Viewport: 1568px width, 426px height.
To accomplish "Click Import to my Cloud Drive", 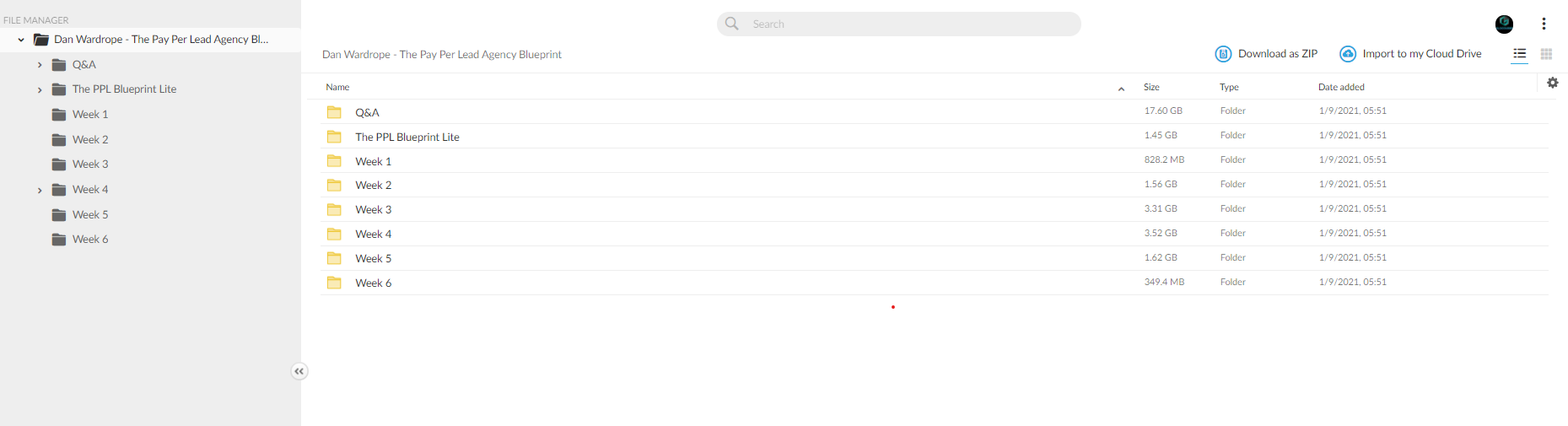I will [x=1410, y=54].
